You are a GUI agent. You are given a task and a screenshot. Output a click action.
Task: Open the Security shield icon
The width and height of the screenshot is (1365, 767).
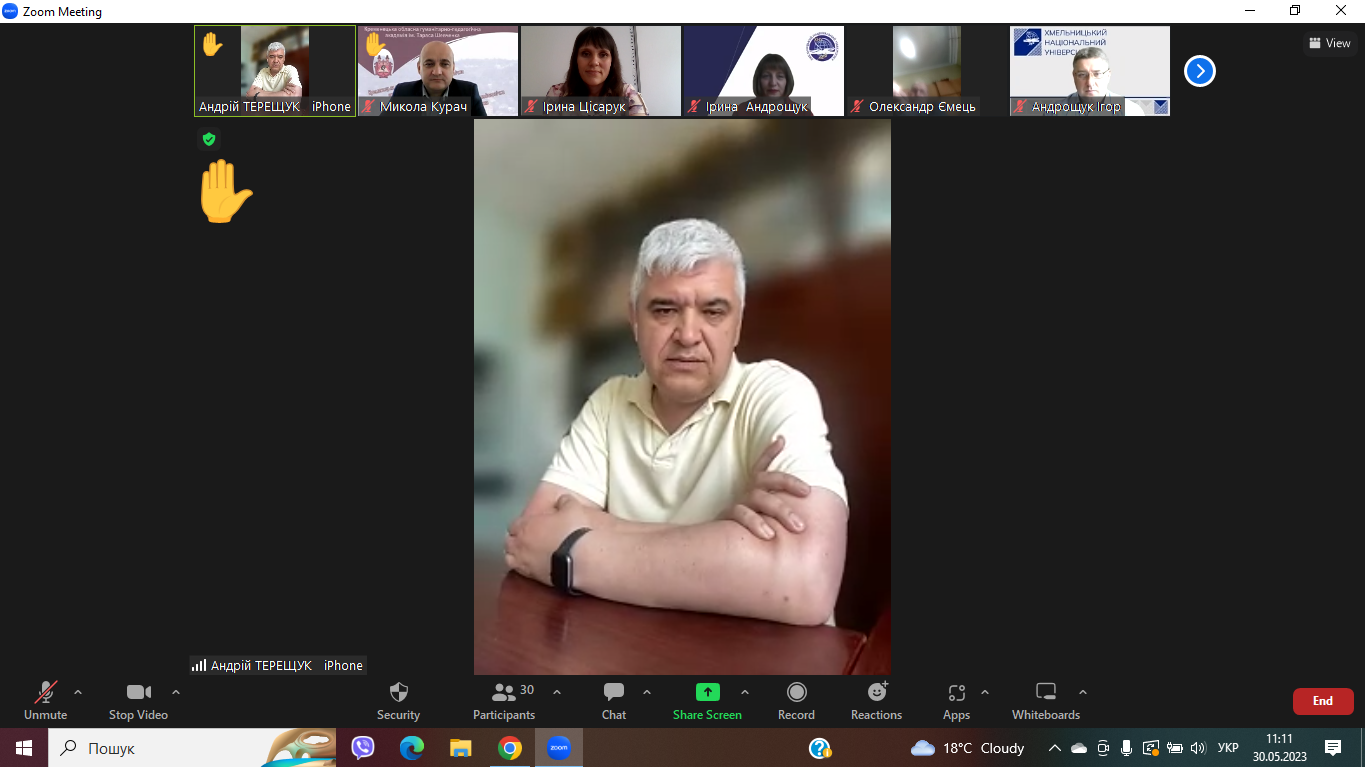[x=398, y=693]
